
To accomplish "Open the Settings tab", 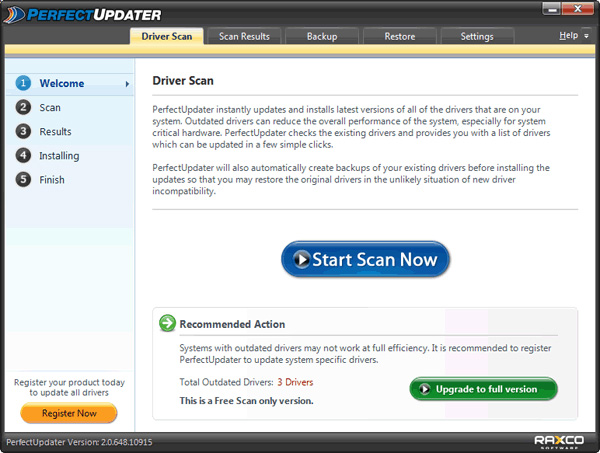I will point(477,36).
